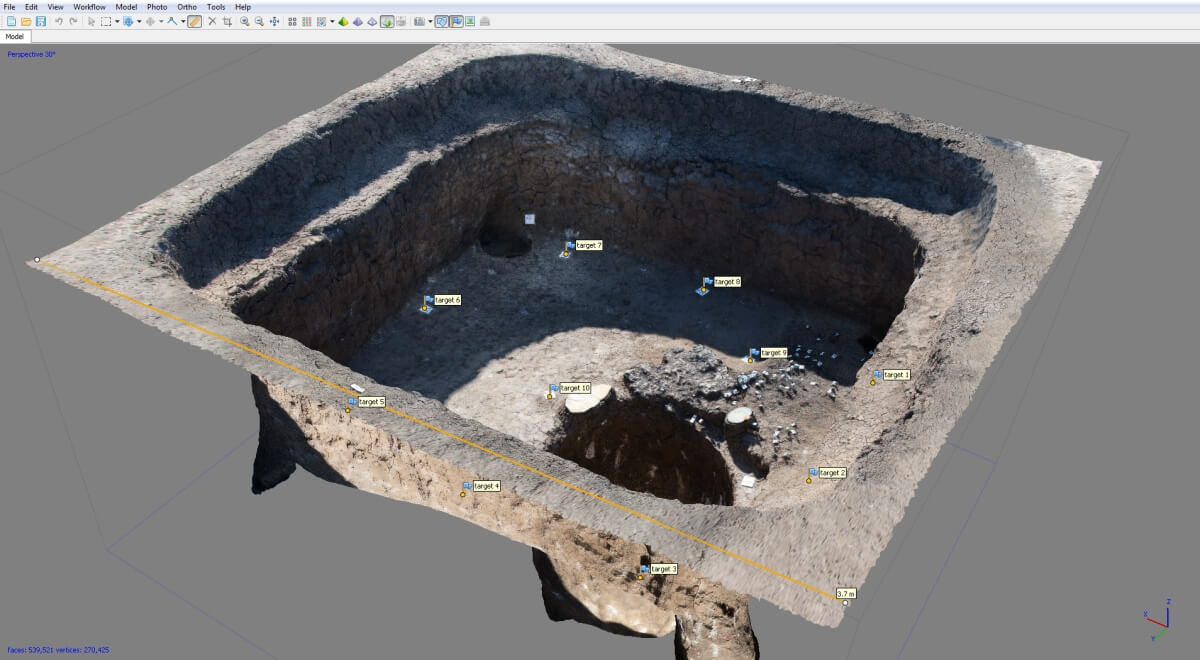Click the Delete Selection X icon
The image size is (1200, 660).
click(x=212, y=21)
